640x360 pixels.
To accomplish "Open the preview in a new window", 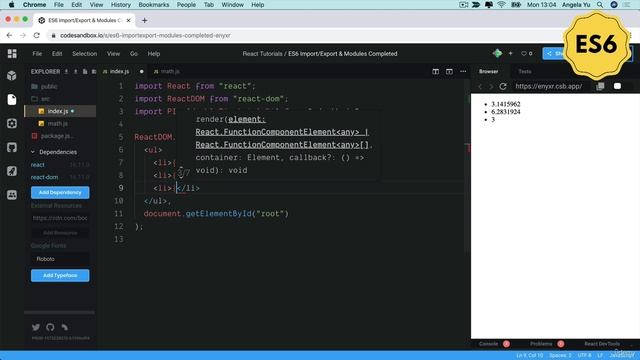I will click(600, 86).
